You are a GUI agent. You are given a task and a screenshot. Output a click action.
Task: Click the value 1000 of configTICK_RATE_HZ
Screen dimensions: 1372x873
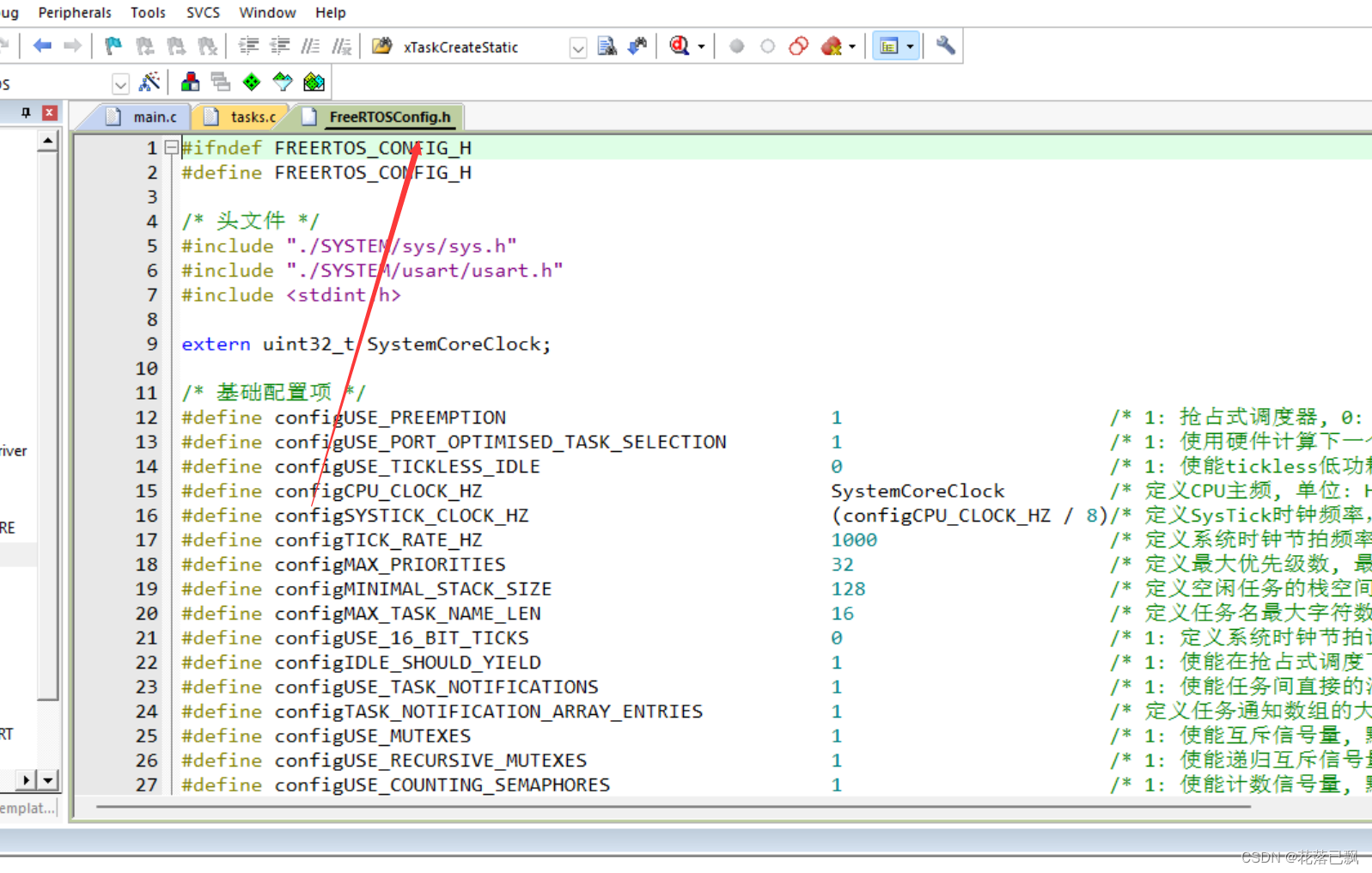coord(854,540)
